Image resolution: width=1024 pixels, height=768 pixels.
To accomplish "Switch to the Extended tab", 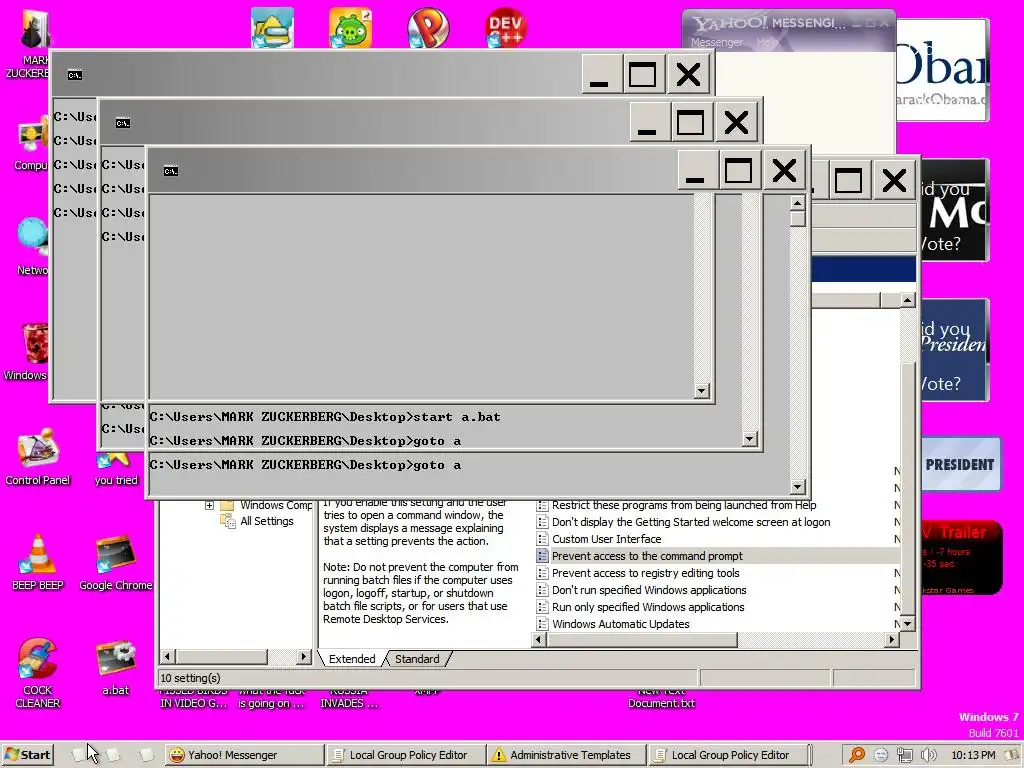I will click(x=351, y=659).
